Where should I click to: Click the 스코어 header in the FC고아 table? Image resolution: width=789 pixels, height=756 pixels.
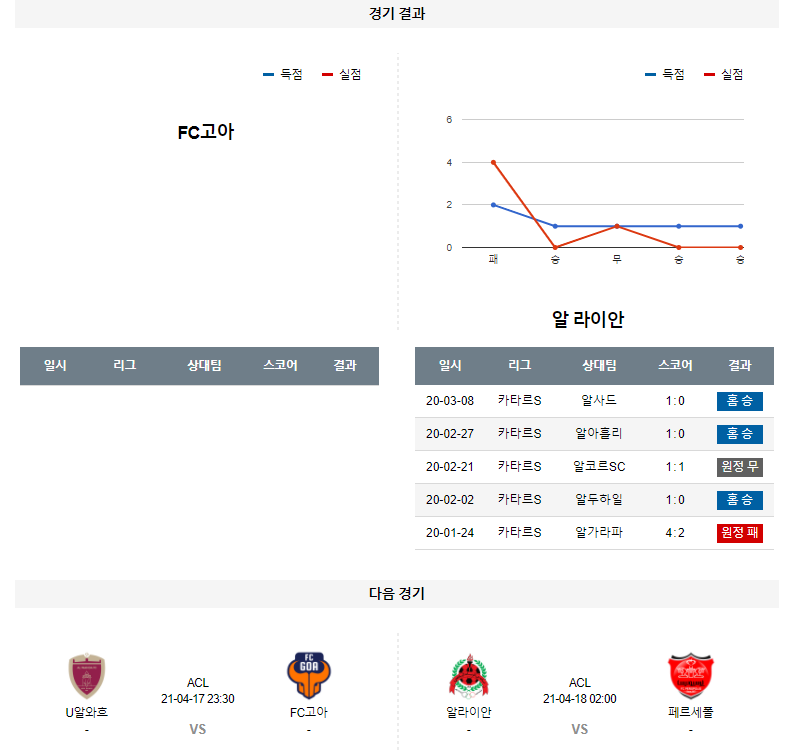(280, 366)
